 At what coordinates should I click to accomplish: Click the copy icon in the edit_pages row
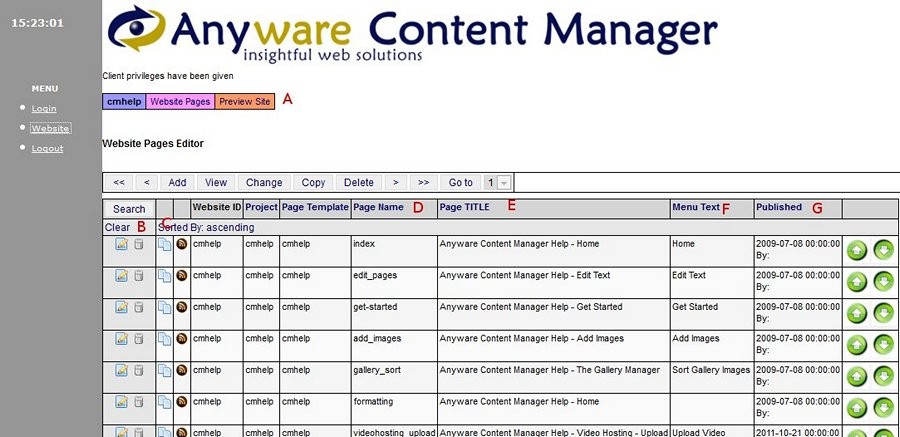165,276
